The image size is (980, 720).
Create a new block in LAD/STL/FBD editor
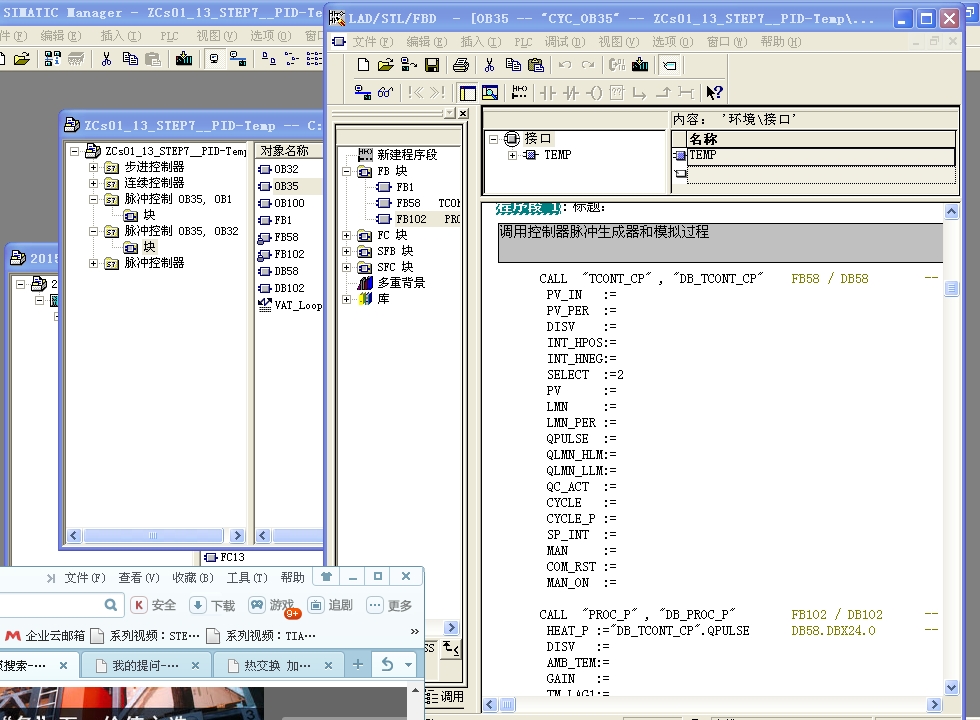point(363,65)
